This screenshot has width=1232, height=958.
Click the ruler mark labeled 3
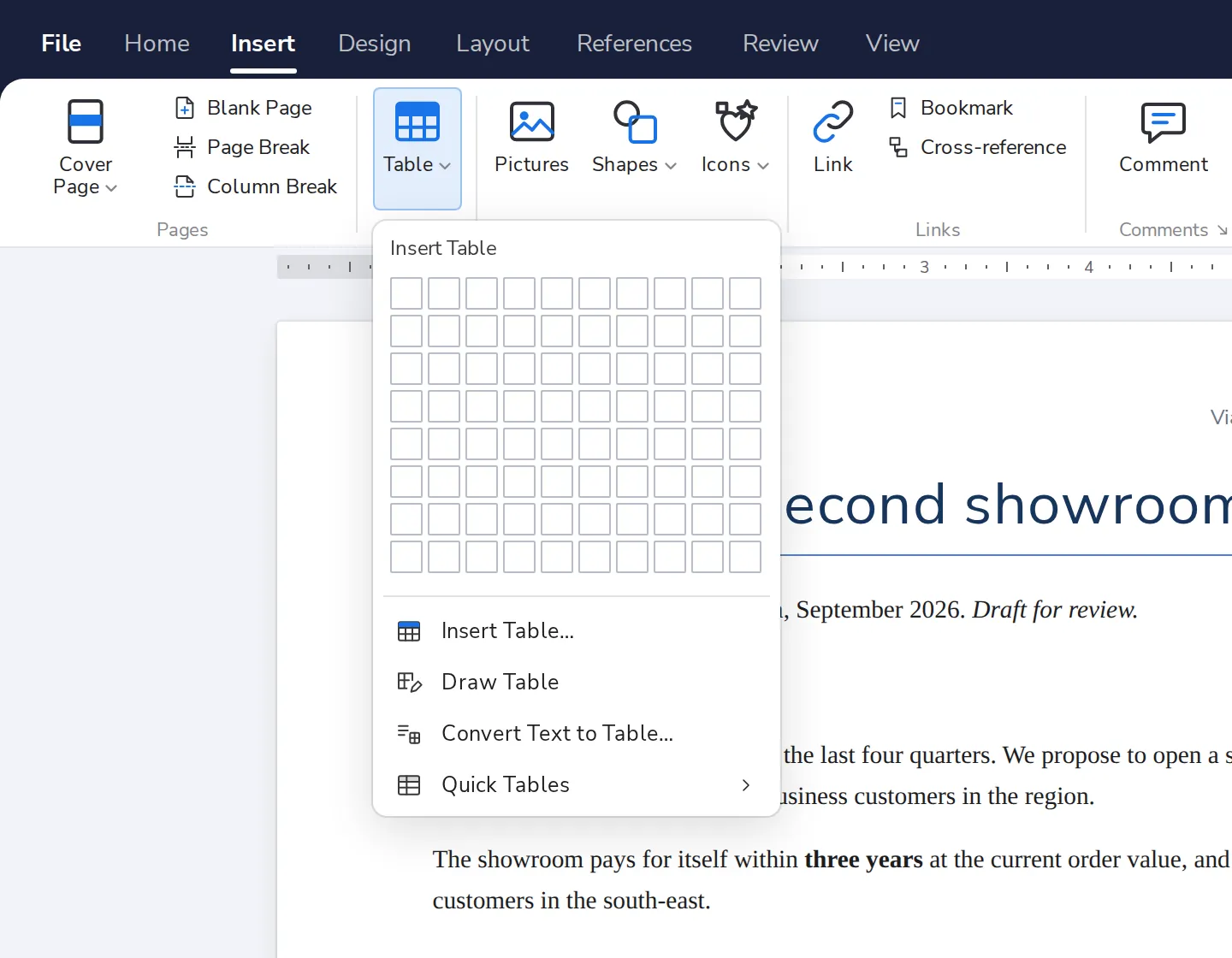pyautogui.click(x=924, y=267)
